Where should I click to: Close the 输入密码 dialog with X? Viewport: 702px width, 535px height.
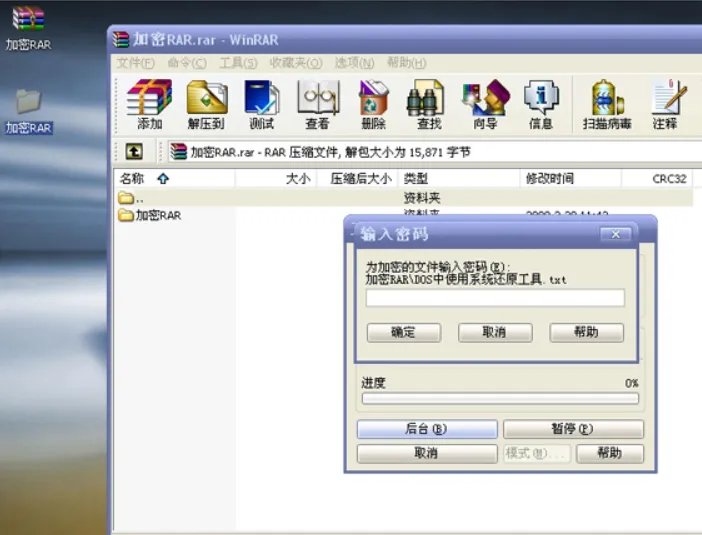point(616,234)
